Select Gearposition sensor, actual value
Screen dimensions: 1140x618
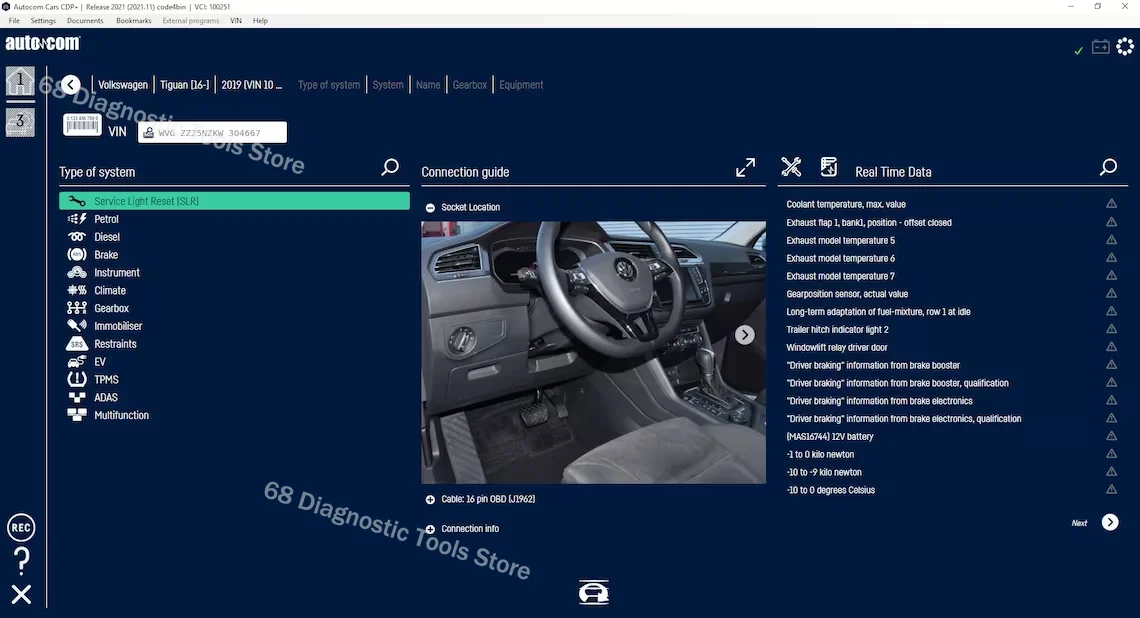click(x=847, y=294)
